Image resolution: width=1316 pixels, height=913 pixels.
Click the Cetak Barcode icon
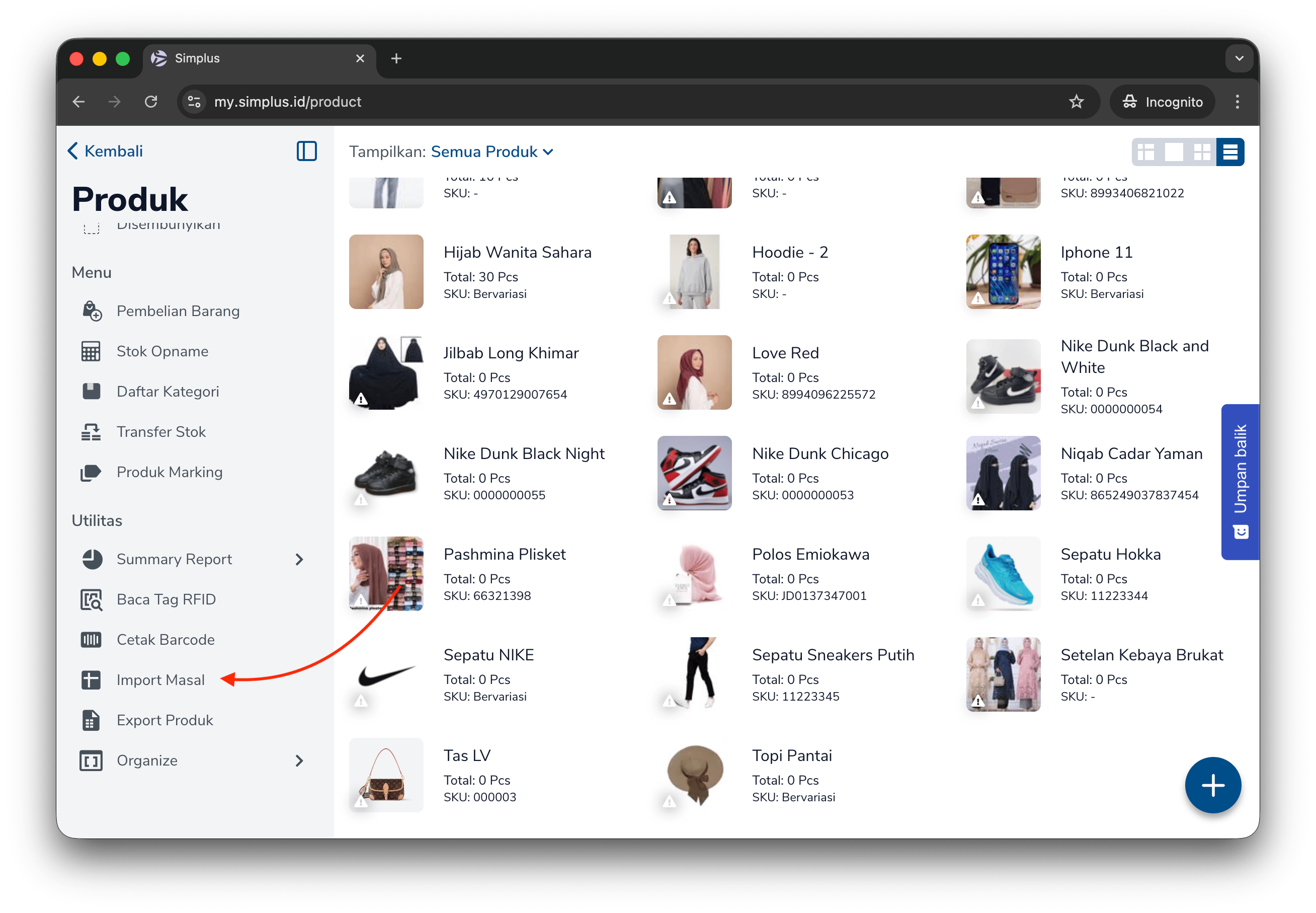(x=91, y=640)
